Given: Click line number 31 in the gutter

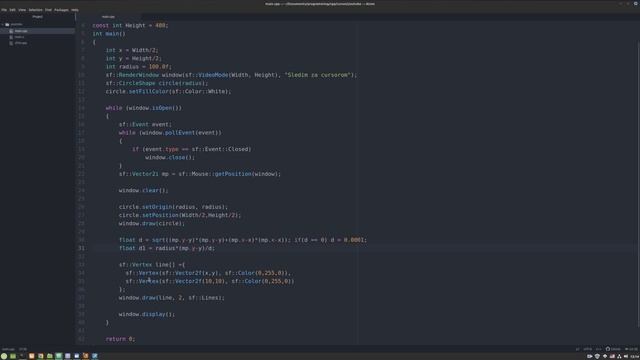Looking at the screenshot, I should pyautogui.click(x=82, y=248).
